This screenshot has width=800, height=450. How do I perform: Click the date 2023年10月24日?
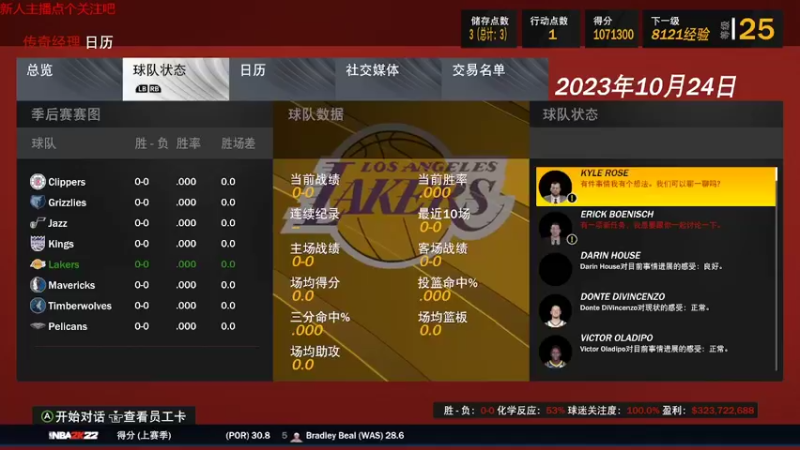click(645, 86)
